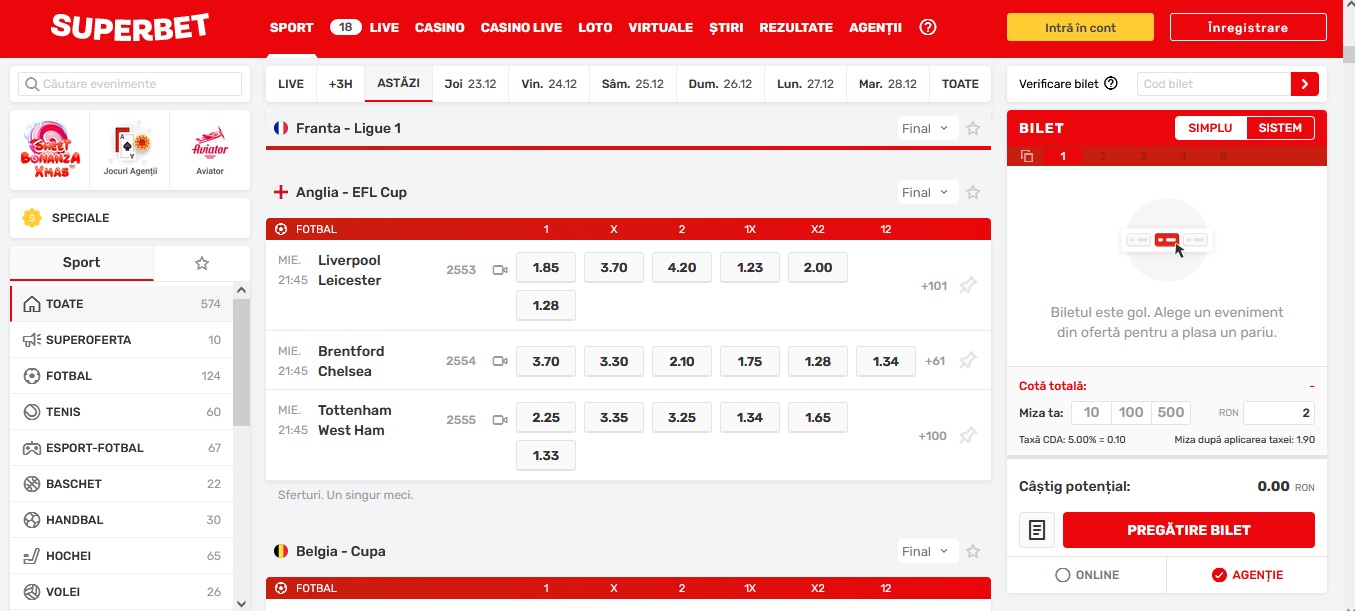This screenshot has height=611, width=1360.
Task: Switch bet type to Sistem
Action: 1281,128
